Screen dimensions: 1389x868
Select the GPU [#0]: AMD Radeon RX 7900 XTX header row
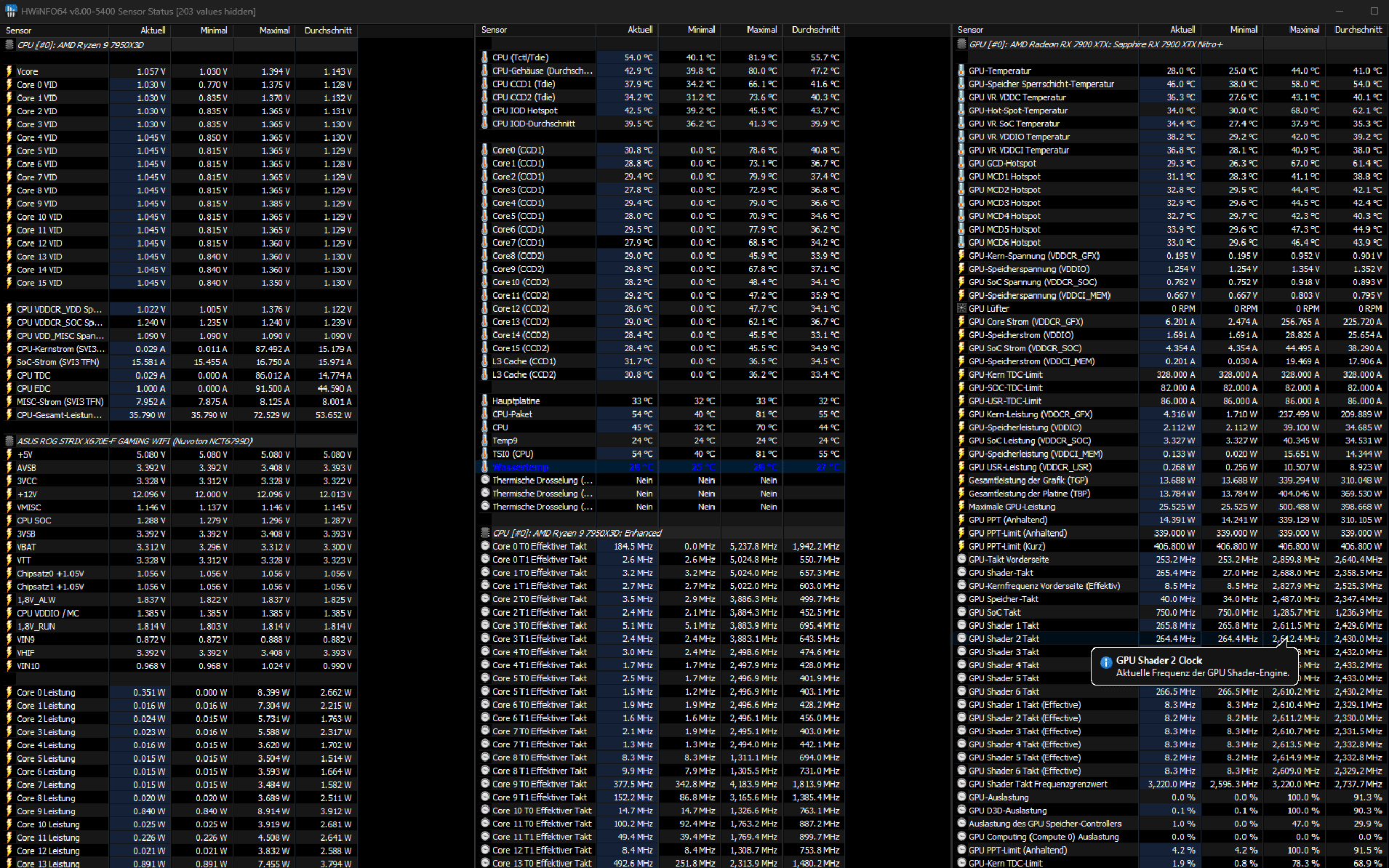coord(1172,44)
